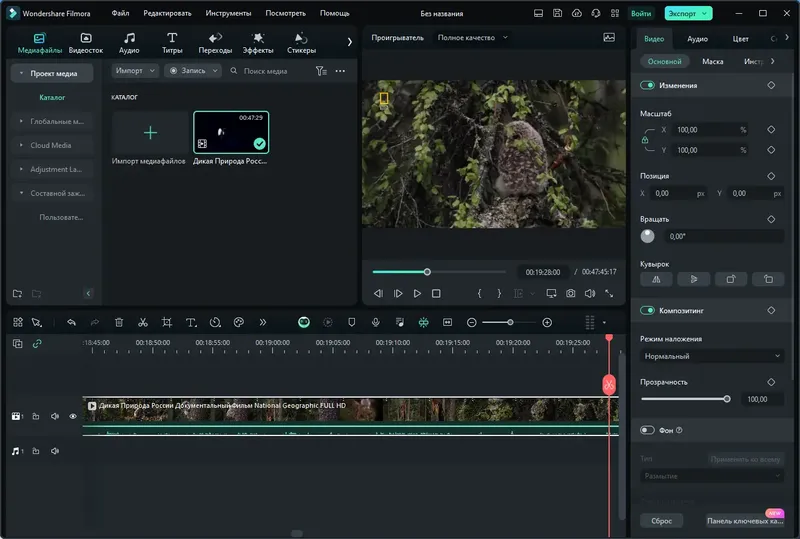Screen dimensions: 800x539
Task: Open the Инструменты menu
Action: tap(228, 13)
